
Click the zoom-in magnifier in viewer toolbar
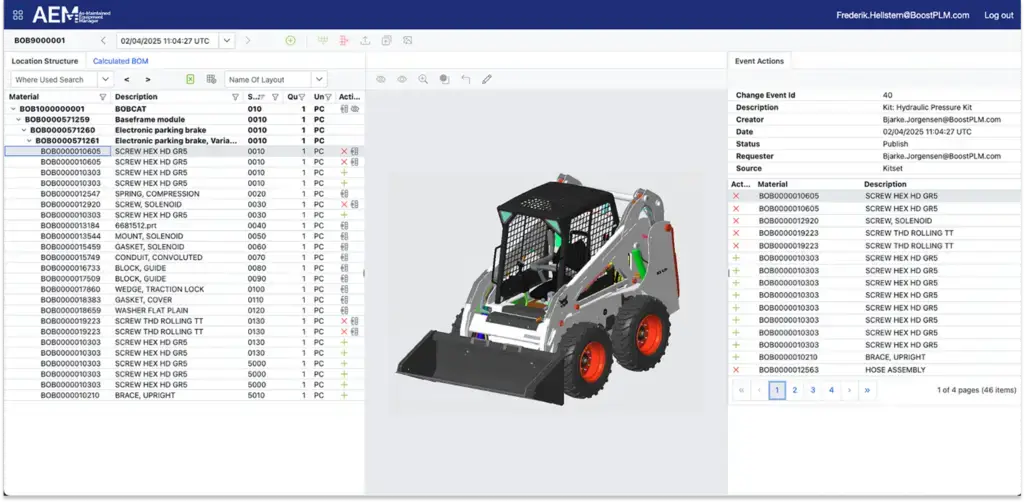coord(423,79)
